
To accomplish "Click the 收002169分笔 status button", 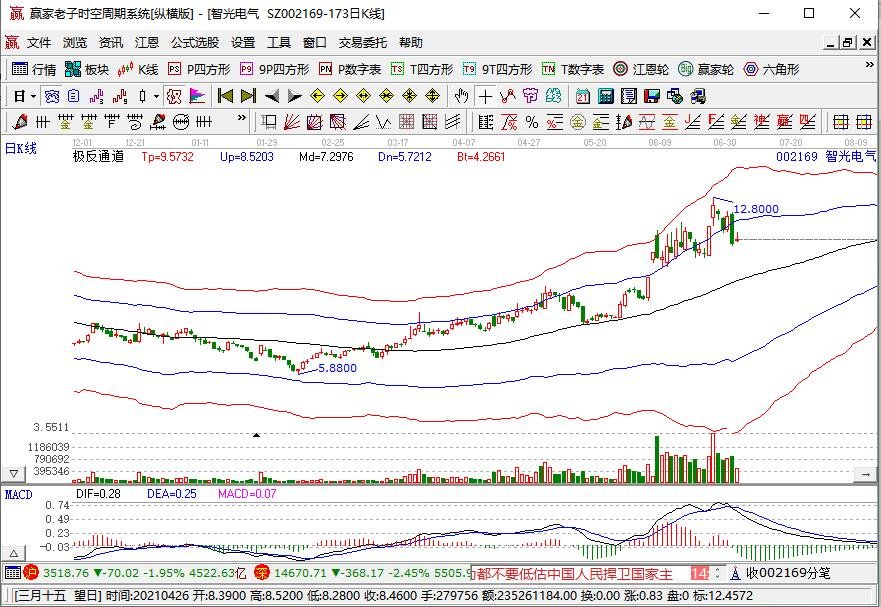I will 781,574.
